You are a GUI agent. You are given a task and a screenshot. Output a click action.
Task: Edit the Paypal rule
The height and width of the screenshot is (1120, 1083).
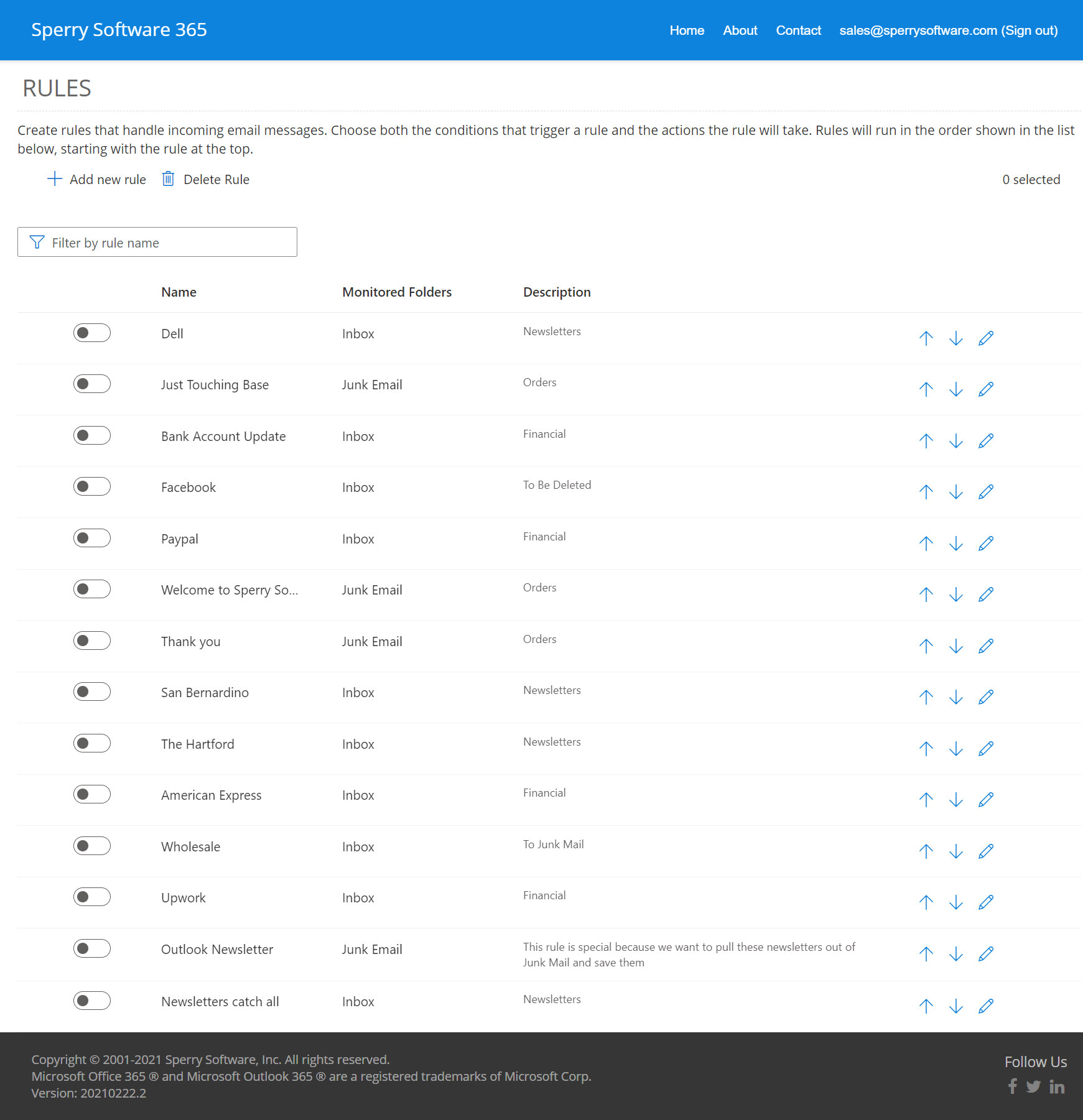(985, 544)
